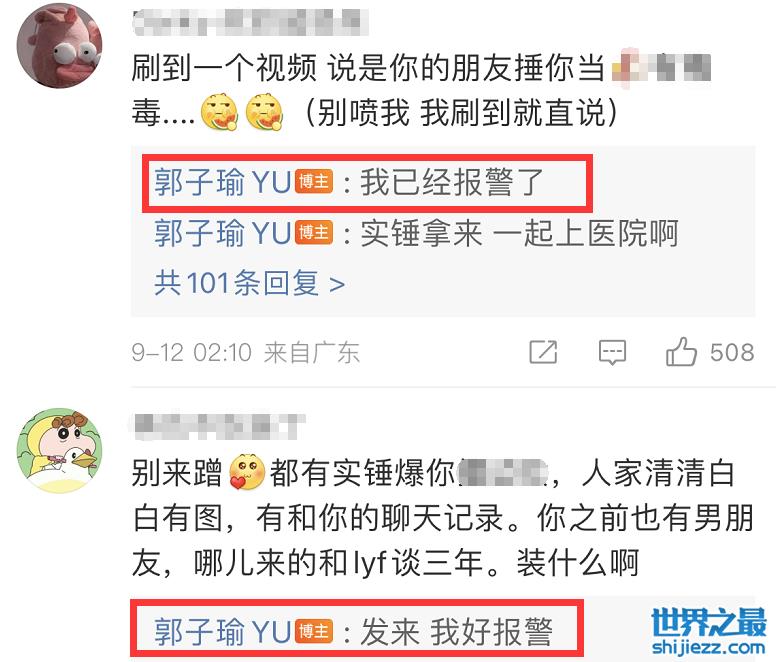Open the blurred username of the first commenter
776x662 pixels.
pyautogui.click(x=250, y=22)
